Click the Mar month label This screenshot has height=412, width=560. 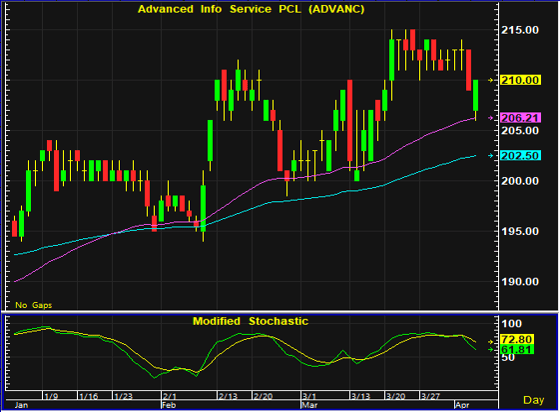point(309,405)
